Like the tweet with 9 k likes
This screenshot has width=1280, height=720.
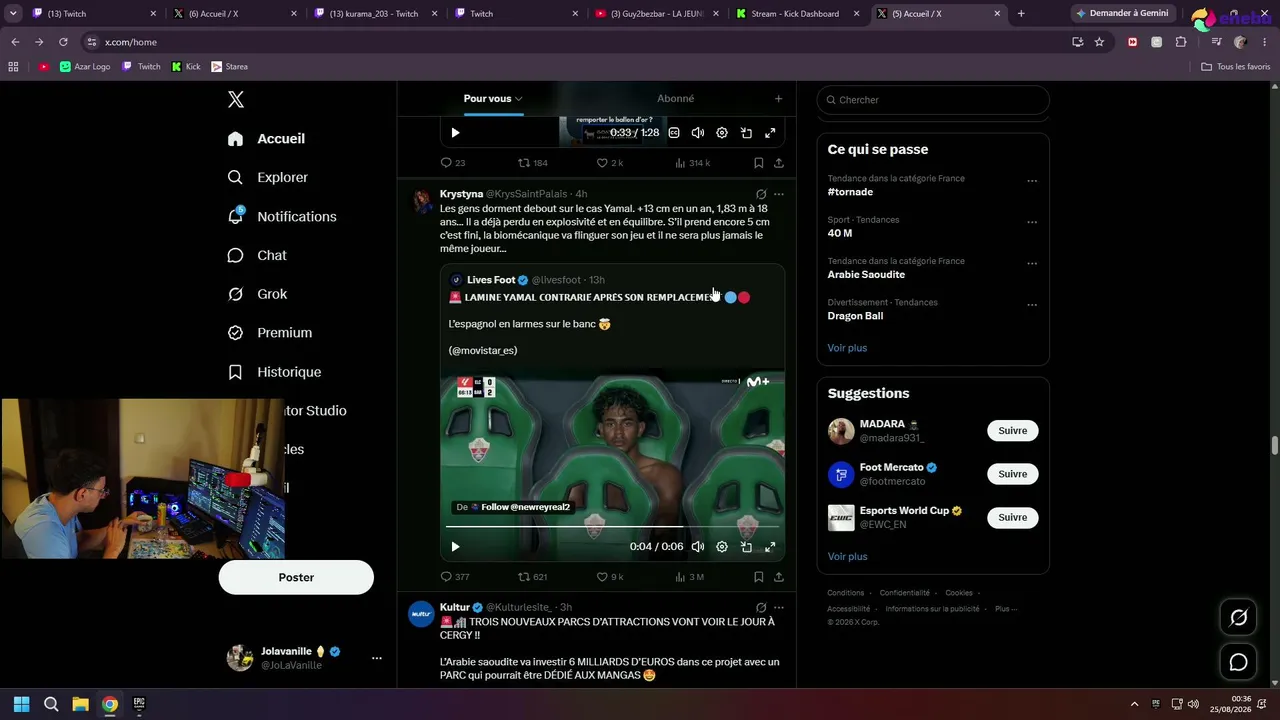pos(610,577)
